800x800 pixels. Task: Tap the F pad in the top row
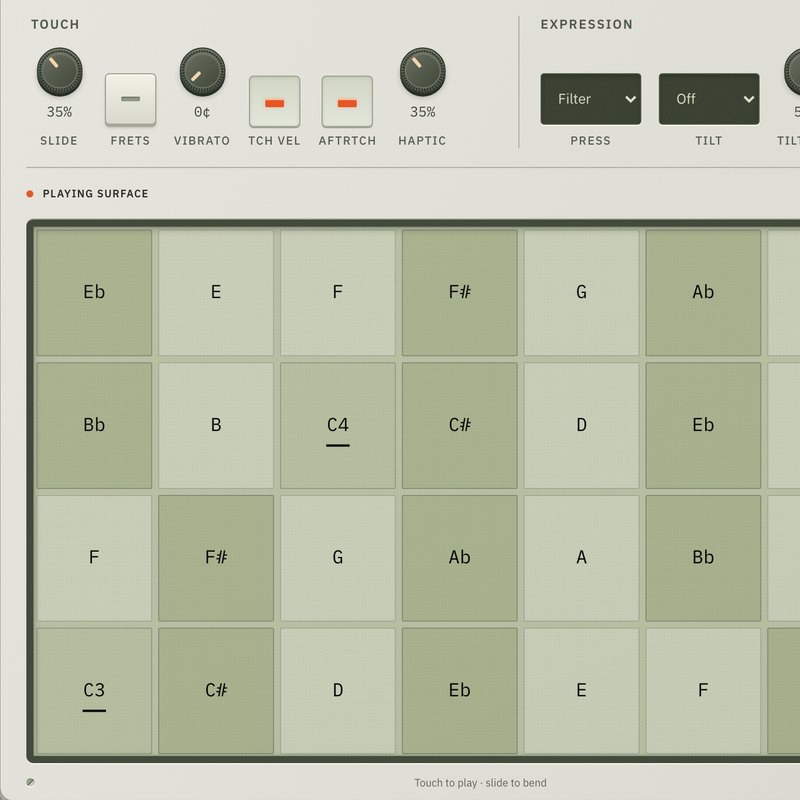[x=338, y=292]
